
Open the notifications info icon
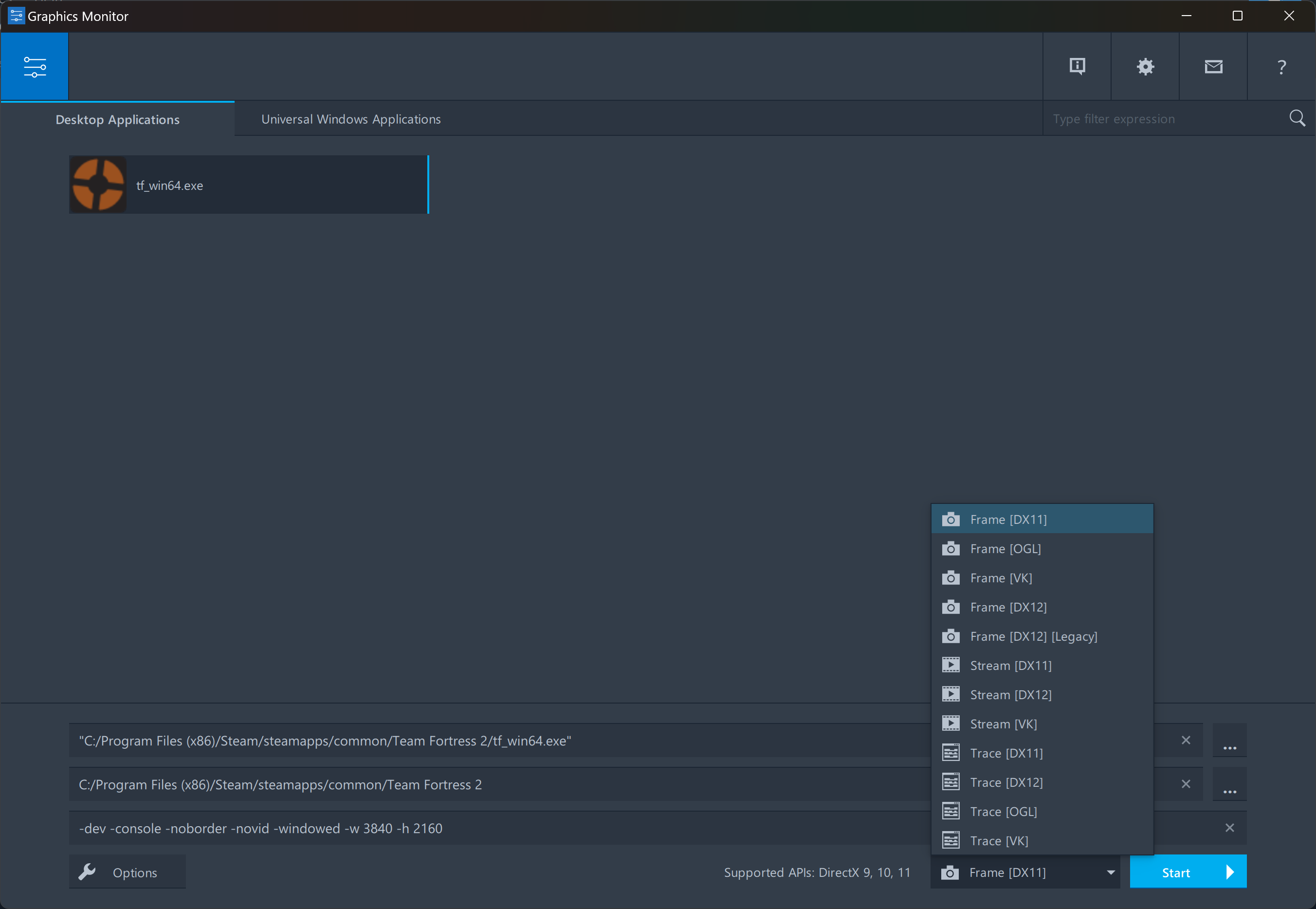pyautogui.click(x=1077, y=67)
